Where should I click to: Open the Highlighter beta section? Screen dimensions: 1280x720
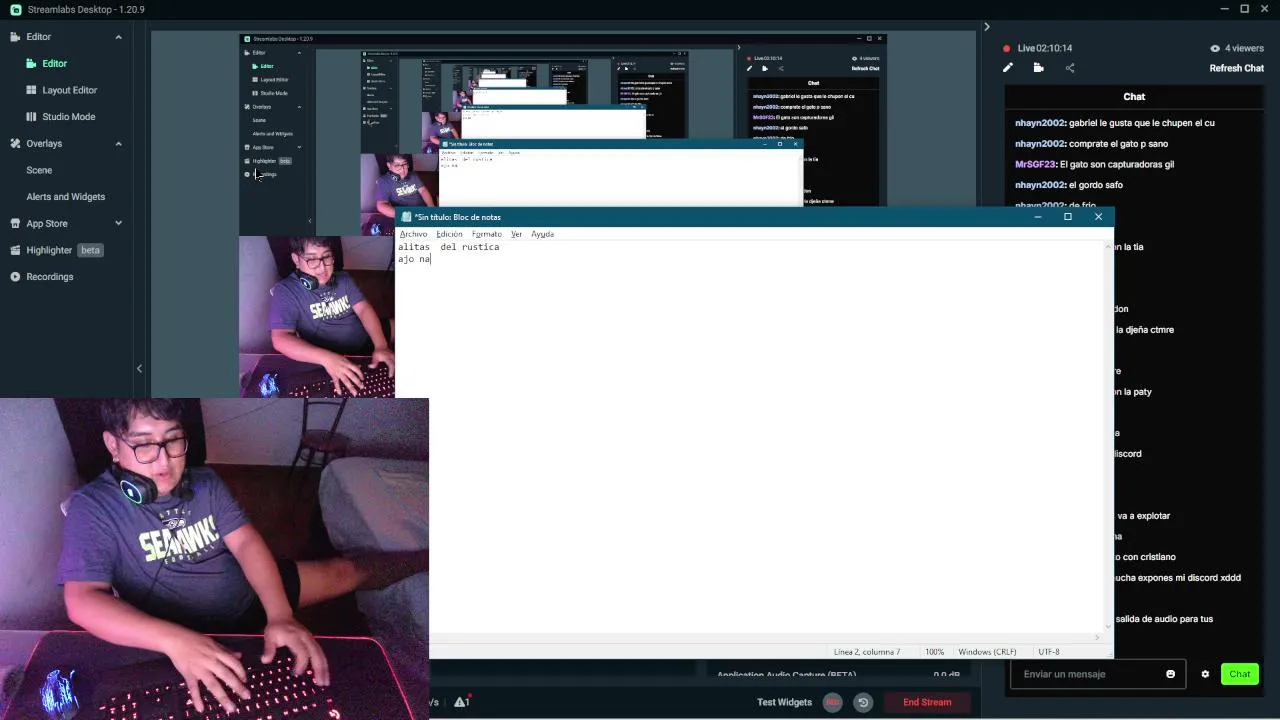tap(56, 250)
